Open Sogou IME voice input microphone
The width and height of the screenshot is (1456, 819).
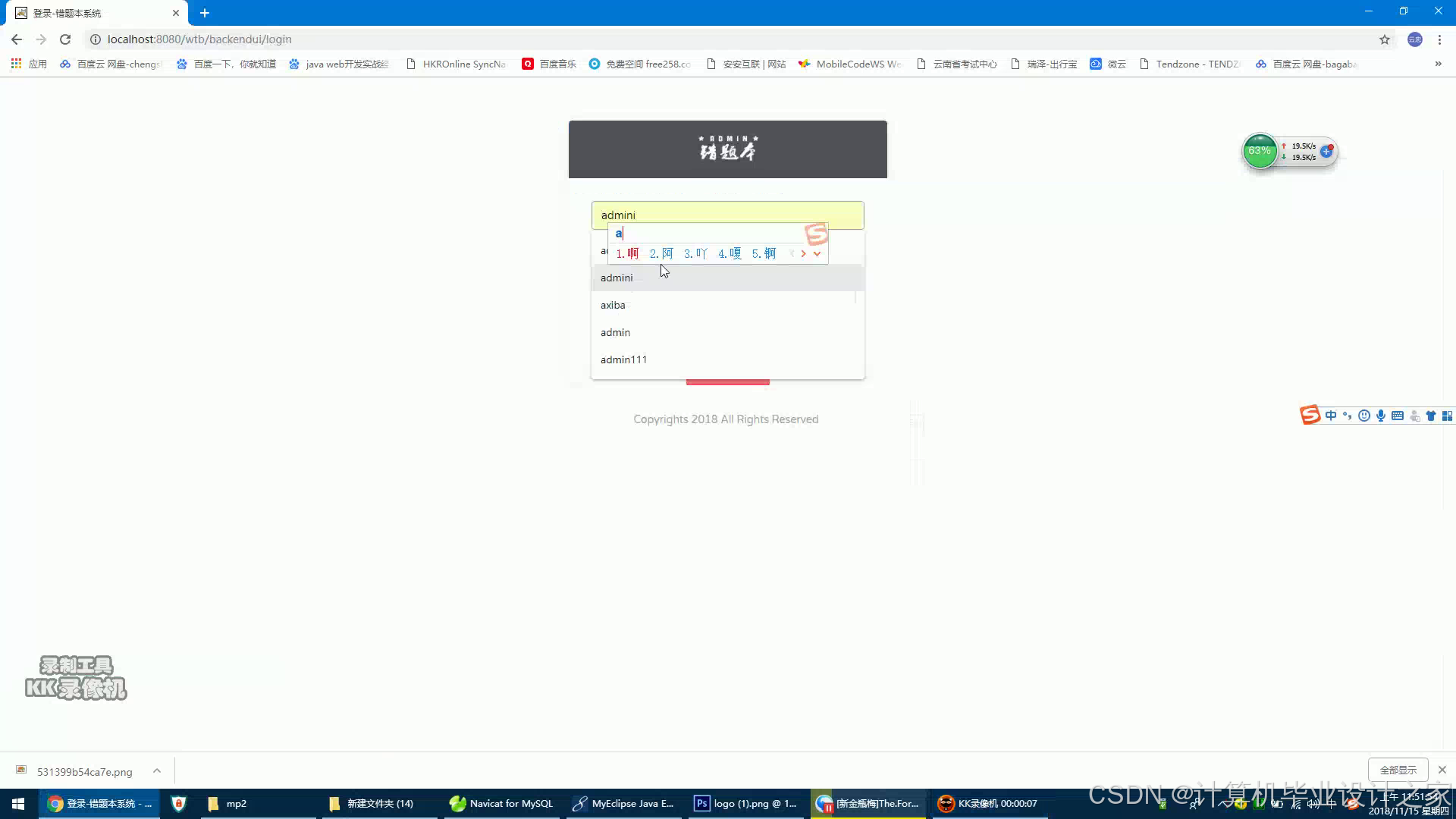(1381, 416)
